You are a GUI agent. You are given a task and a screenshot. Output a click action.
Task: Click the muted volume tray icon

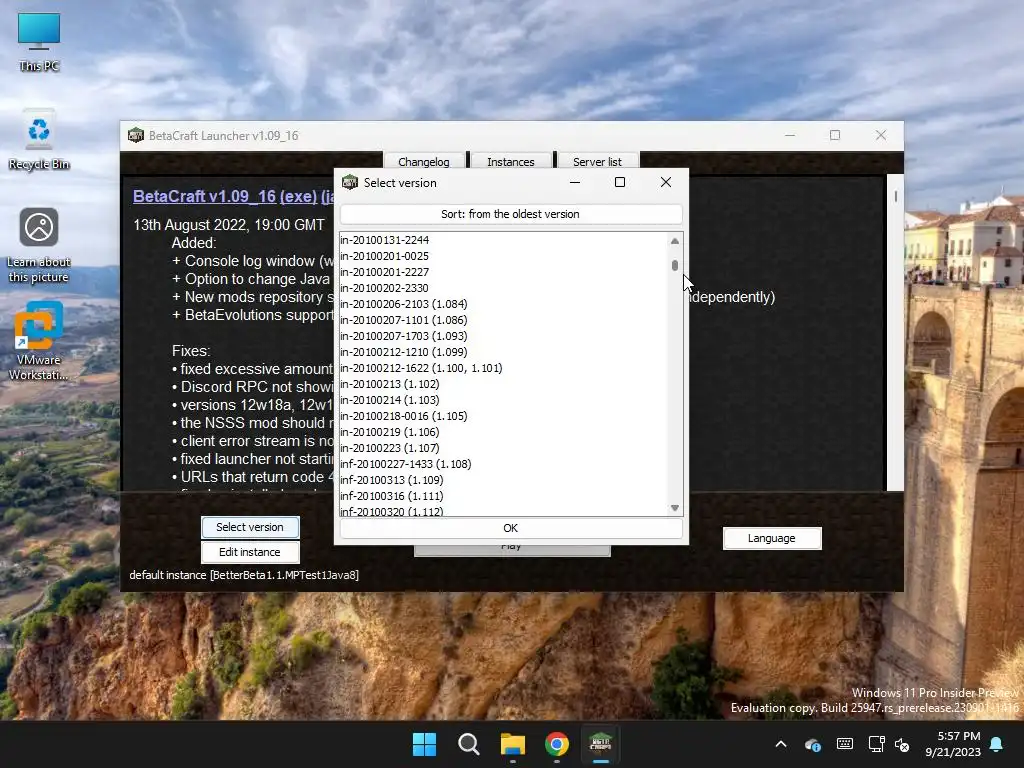[902, 744]
